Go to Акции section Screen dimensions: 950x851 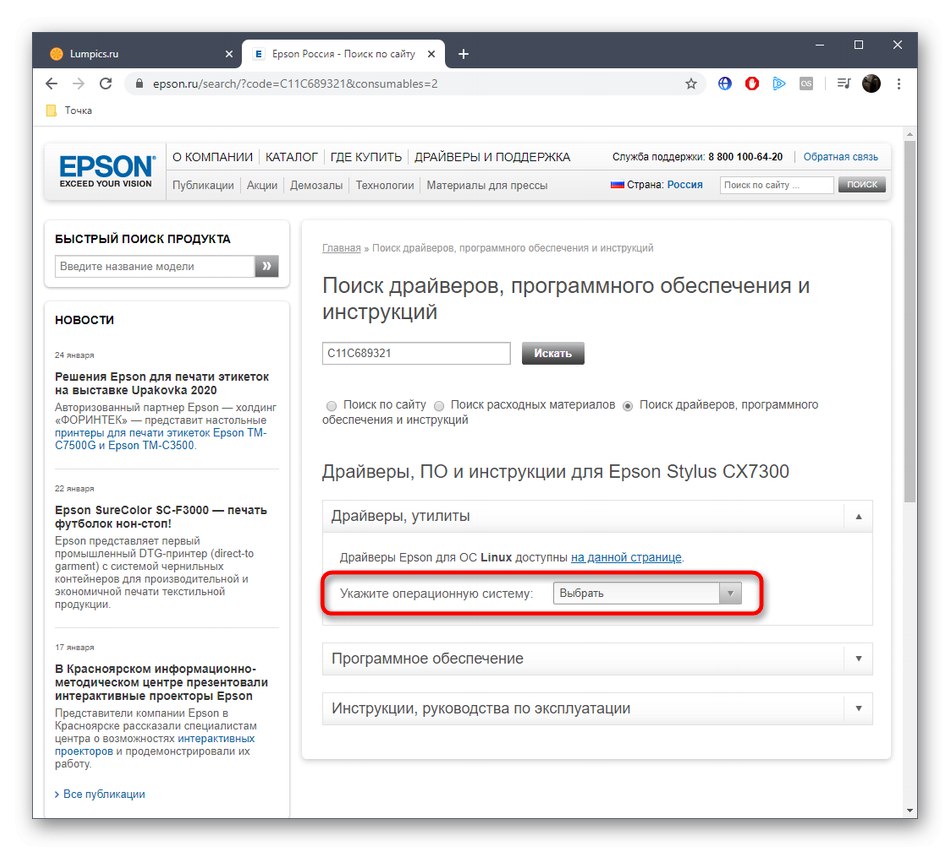tap(262, 185)
